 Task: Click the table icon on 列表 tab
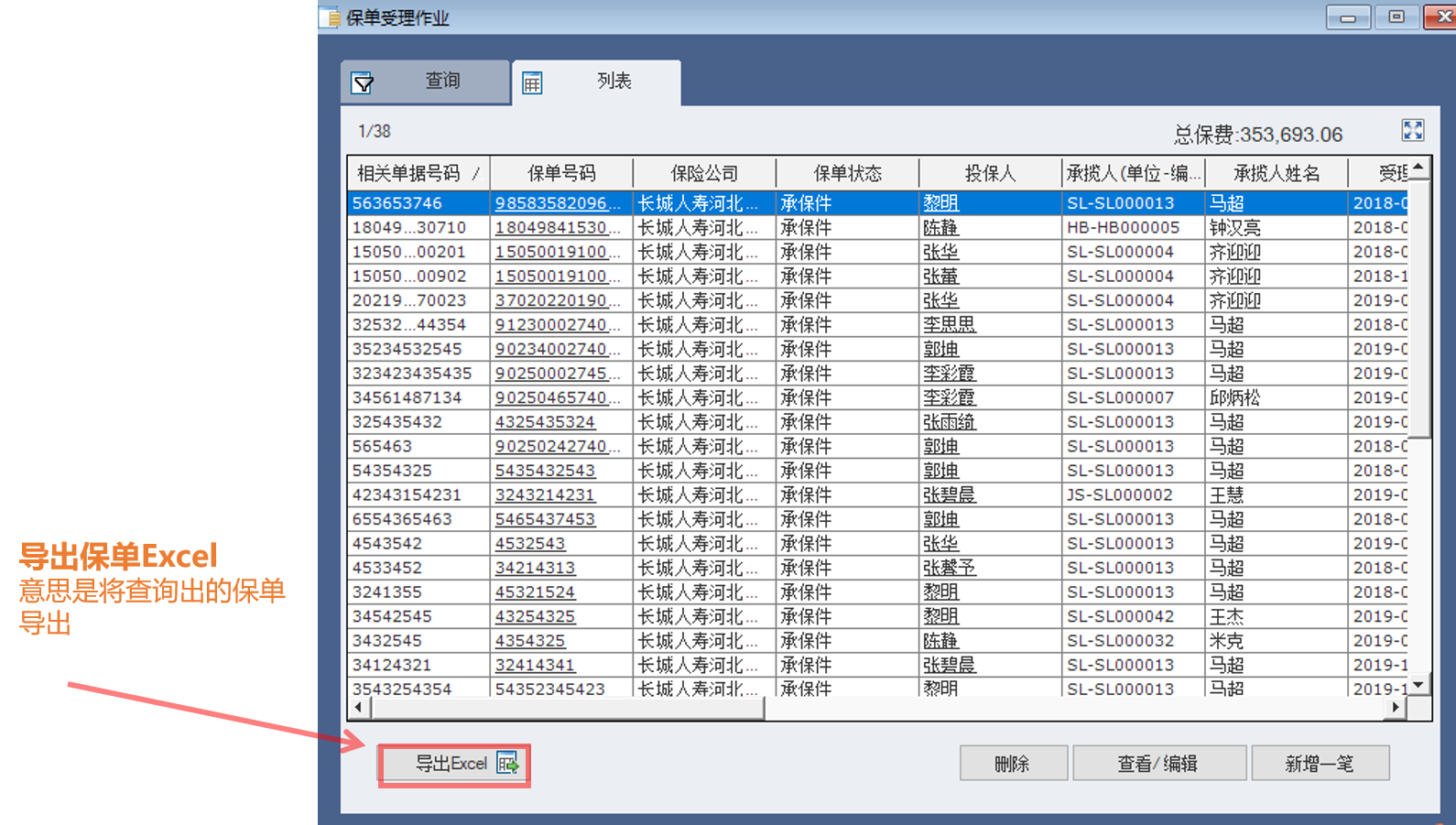click(x=532, y=83)
